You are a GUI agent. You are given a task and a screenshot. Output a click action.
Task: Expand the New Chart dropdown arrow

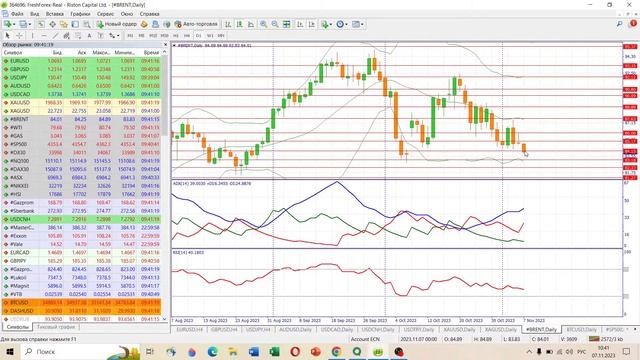[x=14, y=24]
